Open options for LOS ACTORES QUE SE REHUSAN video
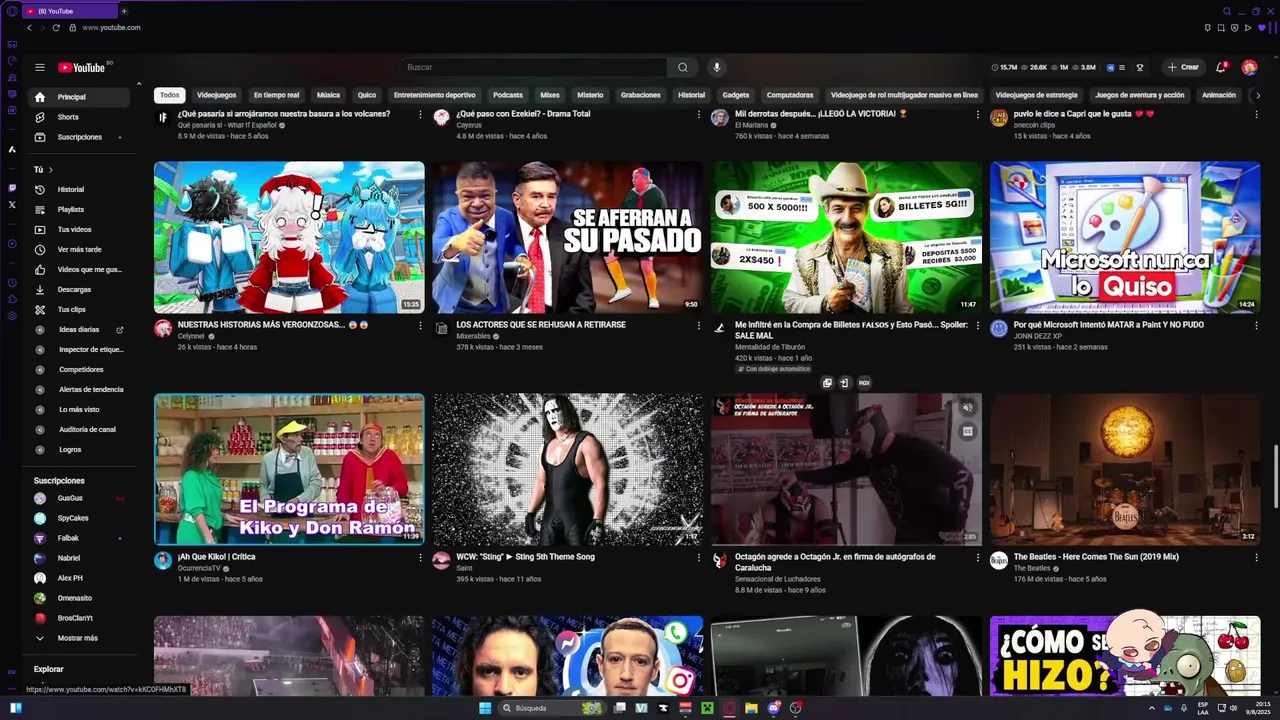1280x720 pixels. click(x=699, y=326)
